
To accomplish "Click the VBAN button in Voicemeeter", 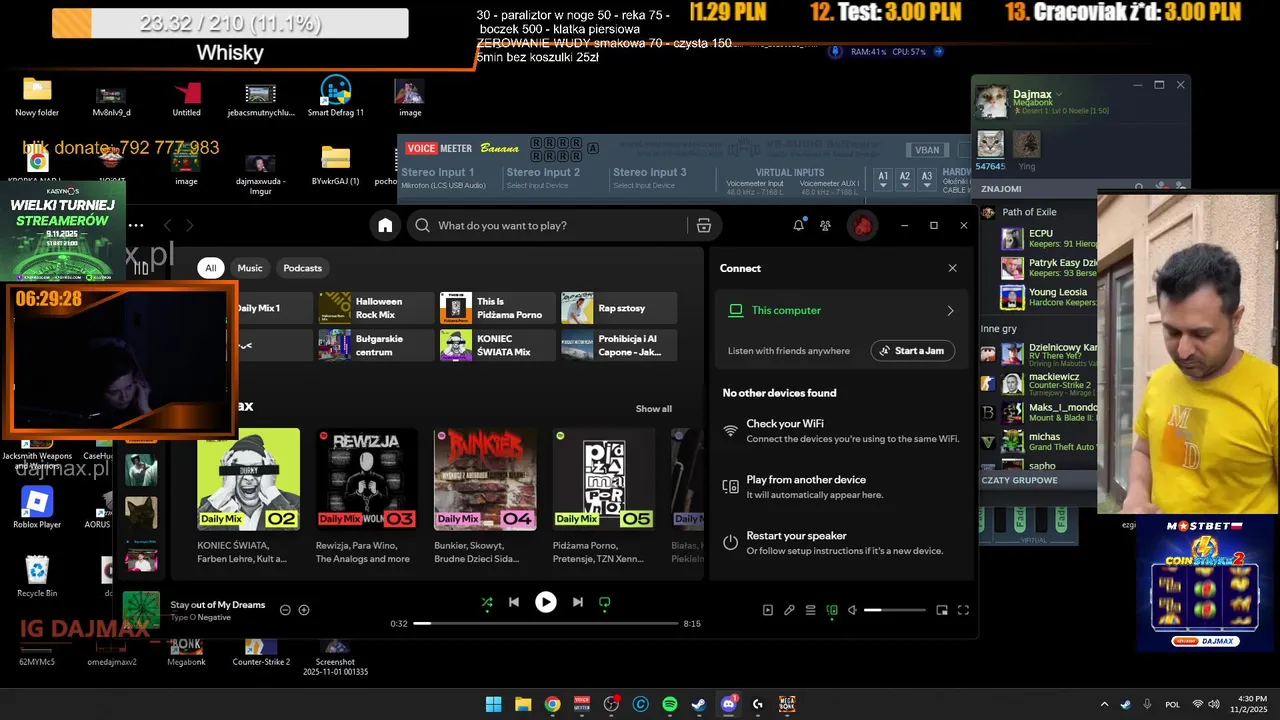I will [927, 150].
